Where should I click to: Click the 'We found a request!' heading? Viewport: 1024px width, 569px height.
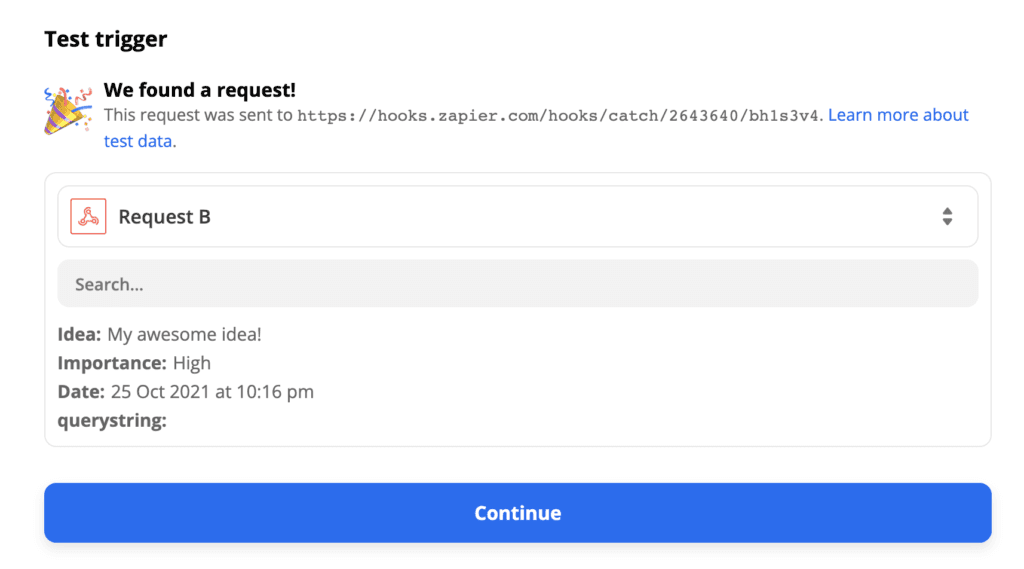[x=199, y=90]
